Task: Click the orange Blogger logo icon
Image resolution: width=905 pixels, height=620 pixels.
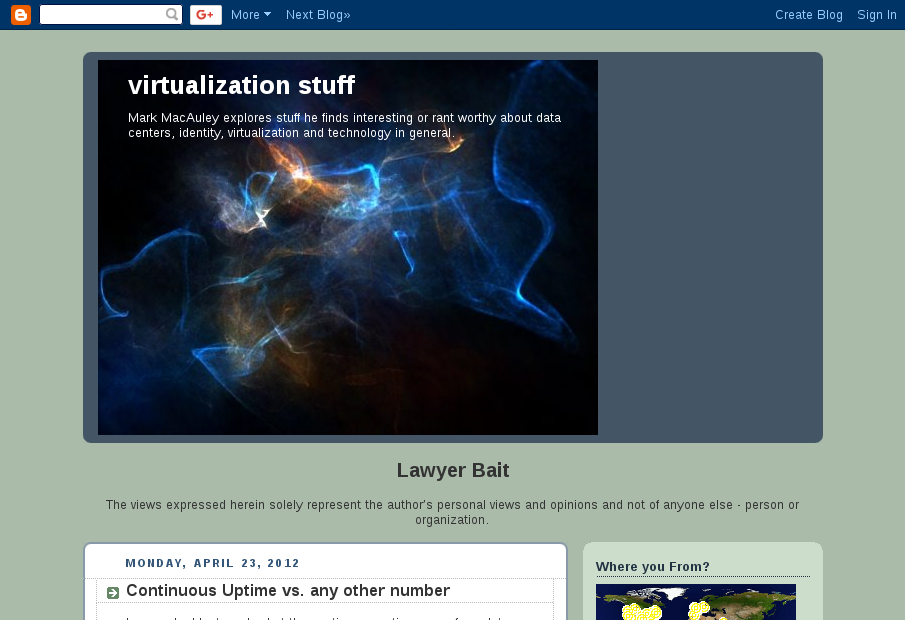Action: tap(21, 14)
